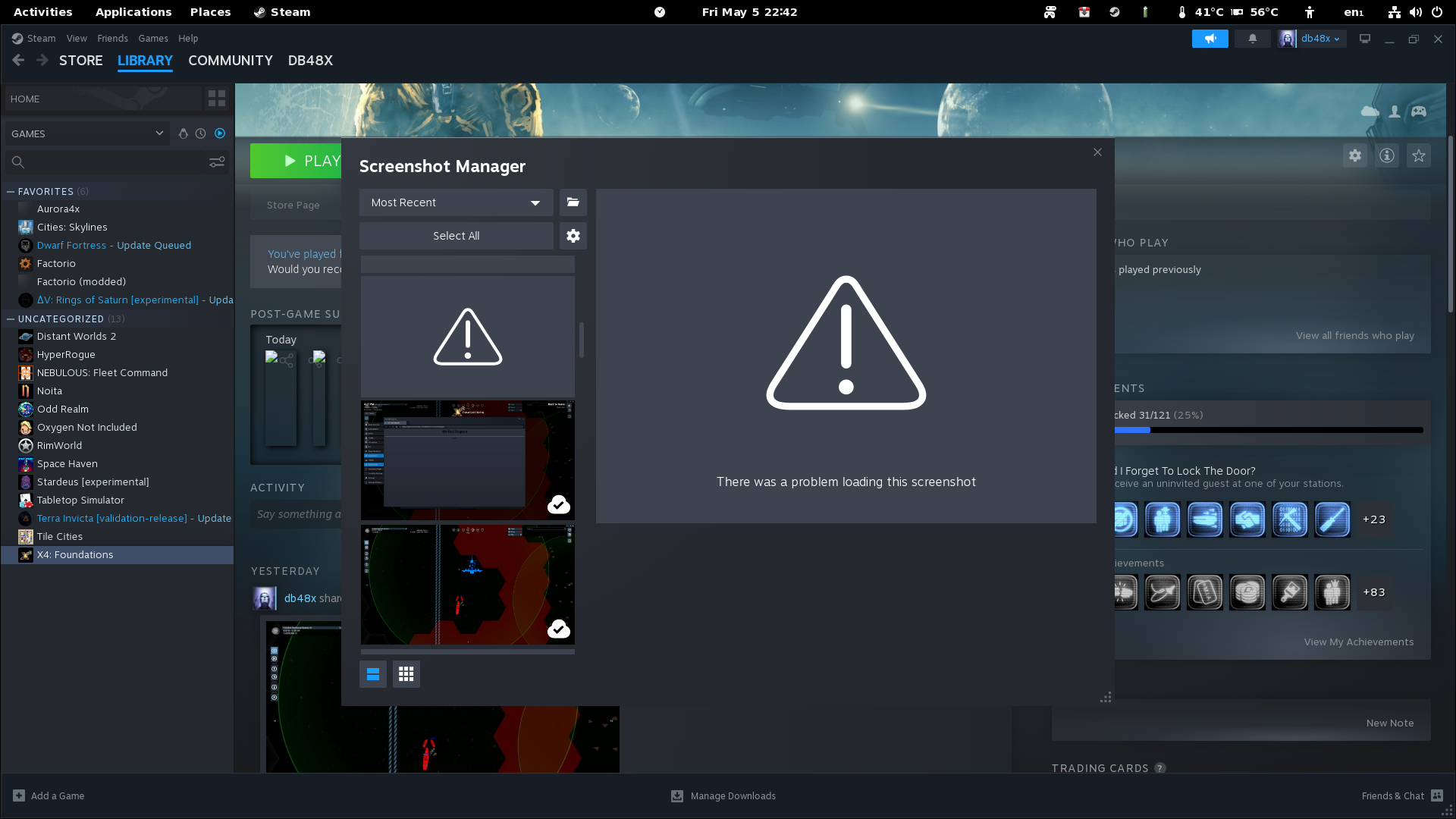Open the DB48X profile tab

pos(310,61)
